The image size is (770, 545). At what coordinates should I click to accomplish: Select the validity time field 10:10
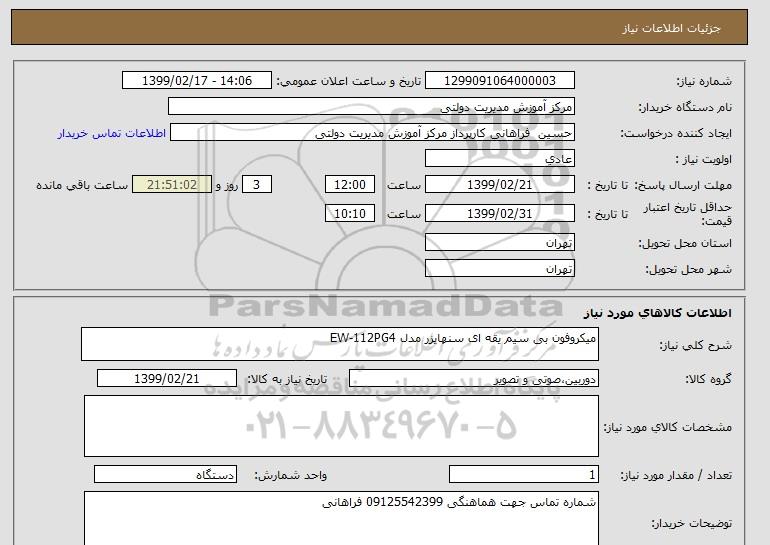pos(350,213)
